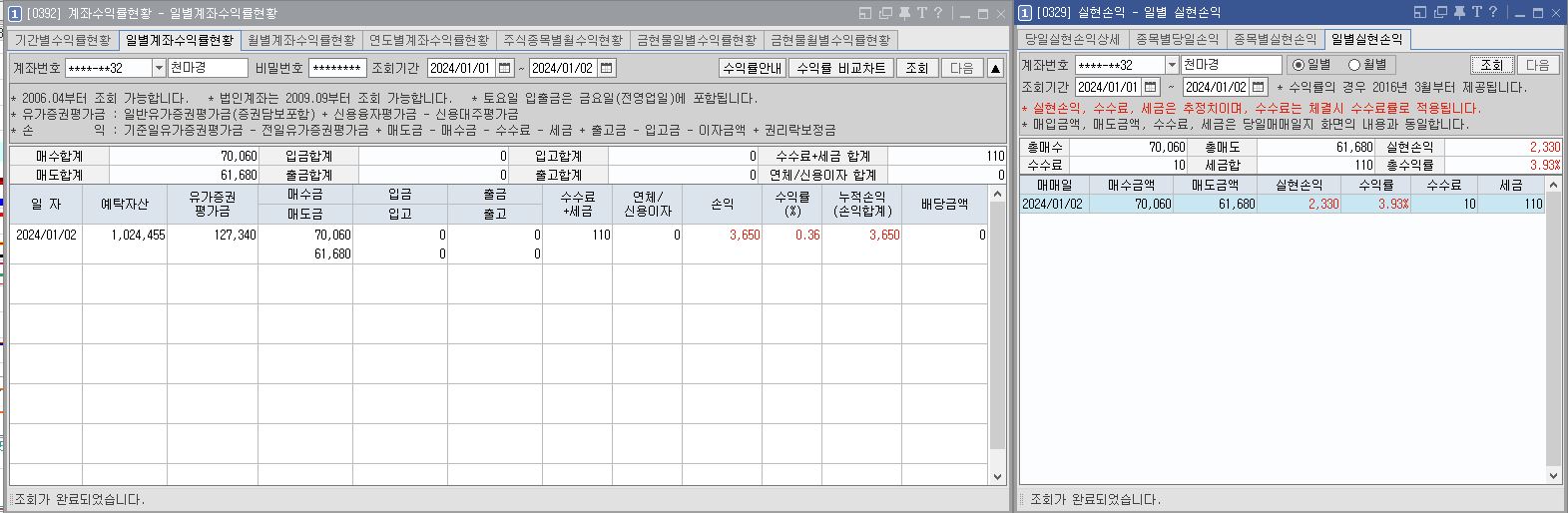Click end date field 2024/01/02 in 0329
The image size is (1568, 513).
(x=1218, y=87)
